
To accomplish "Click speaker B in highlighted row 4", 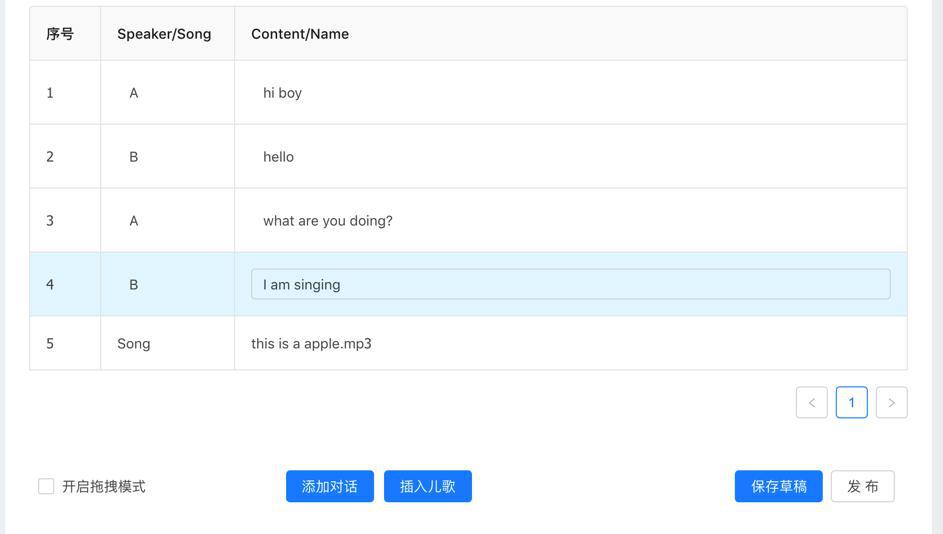I will [134, 284].
